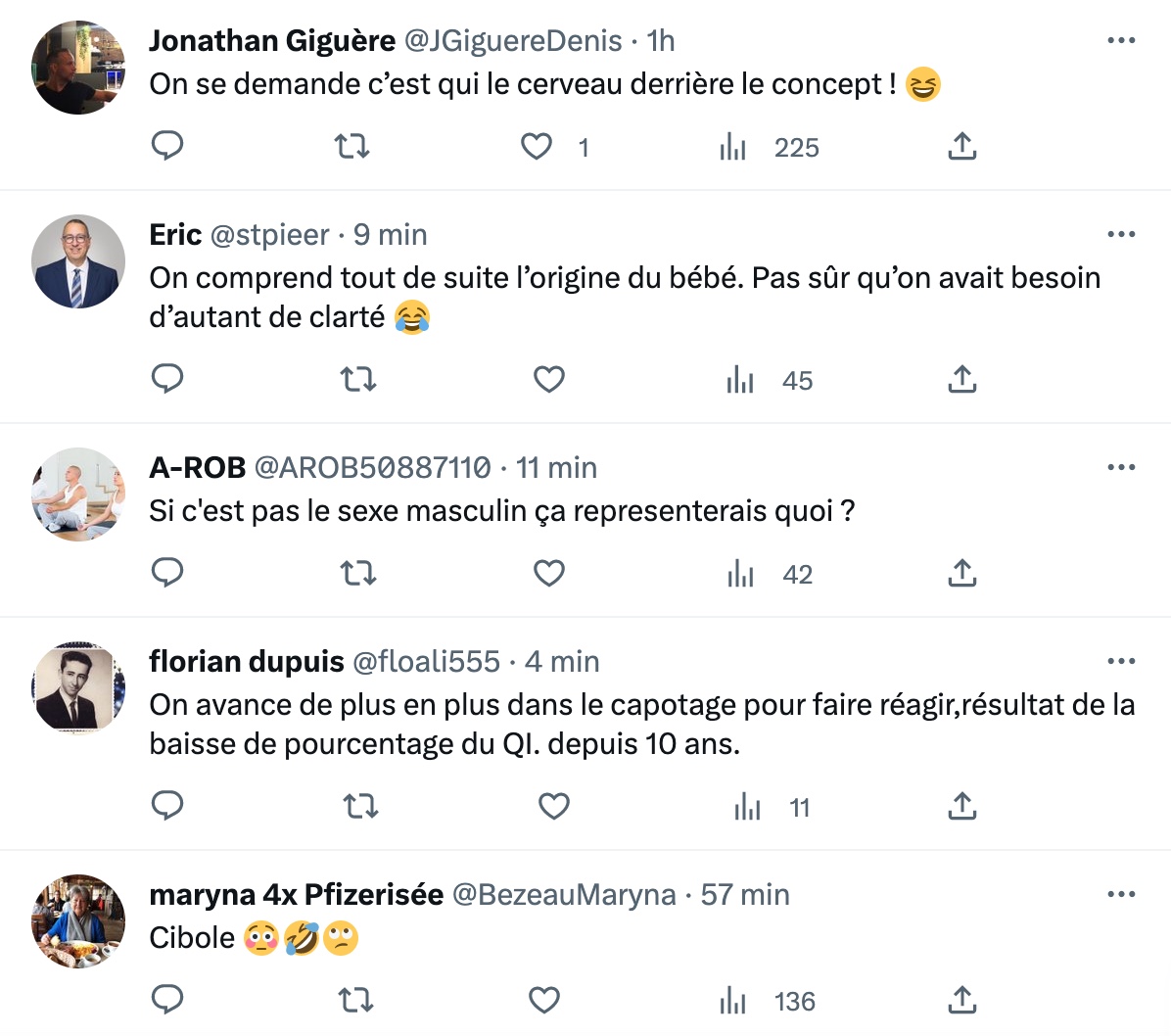
Task: Share A-ROB's tweet
Action: (962, 573)
